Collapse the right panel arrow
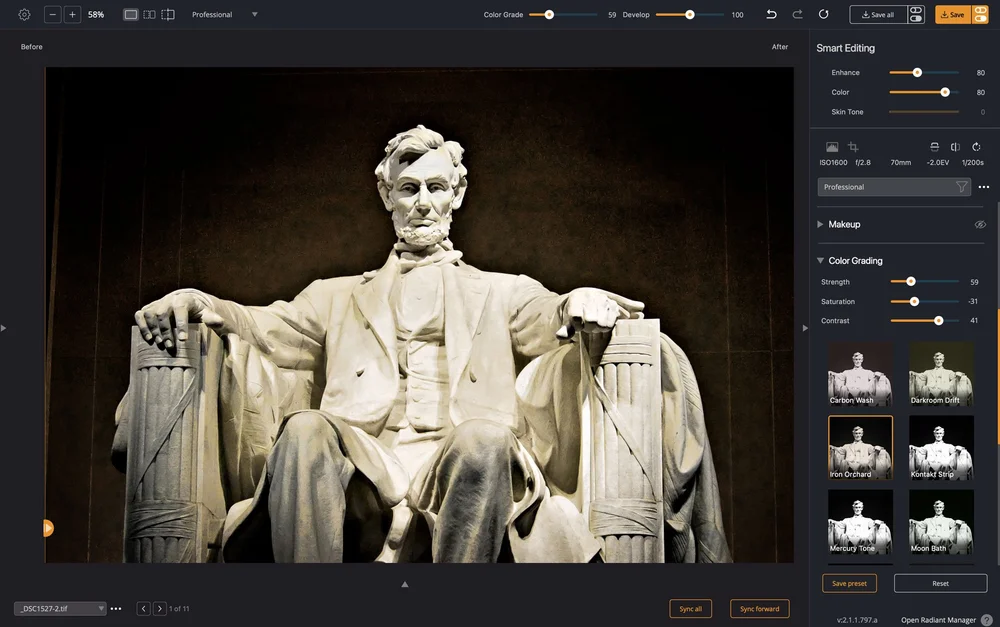The image size is (1000, 627). coord(805,328)
